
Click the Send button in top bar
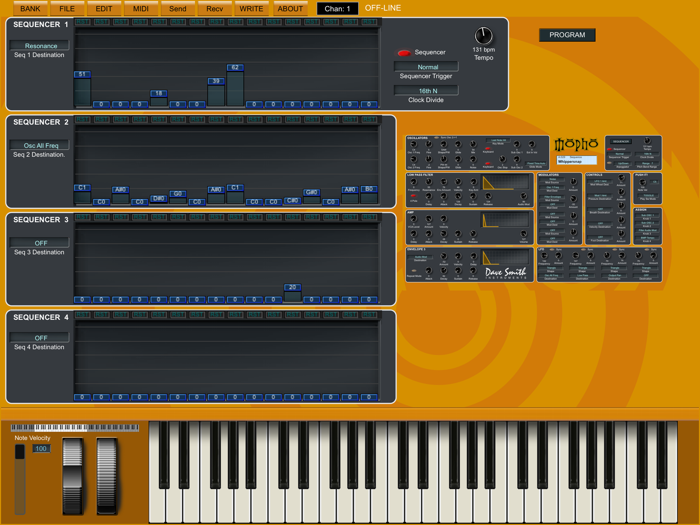[x=178, y=8]
